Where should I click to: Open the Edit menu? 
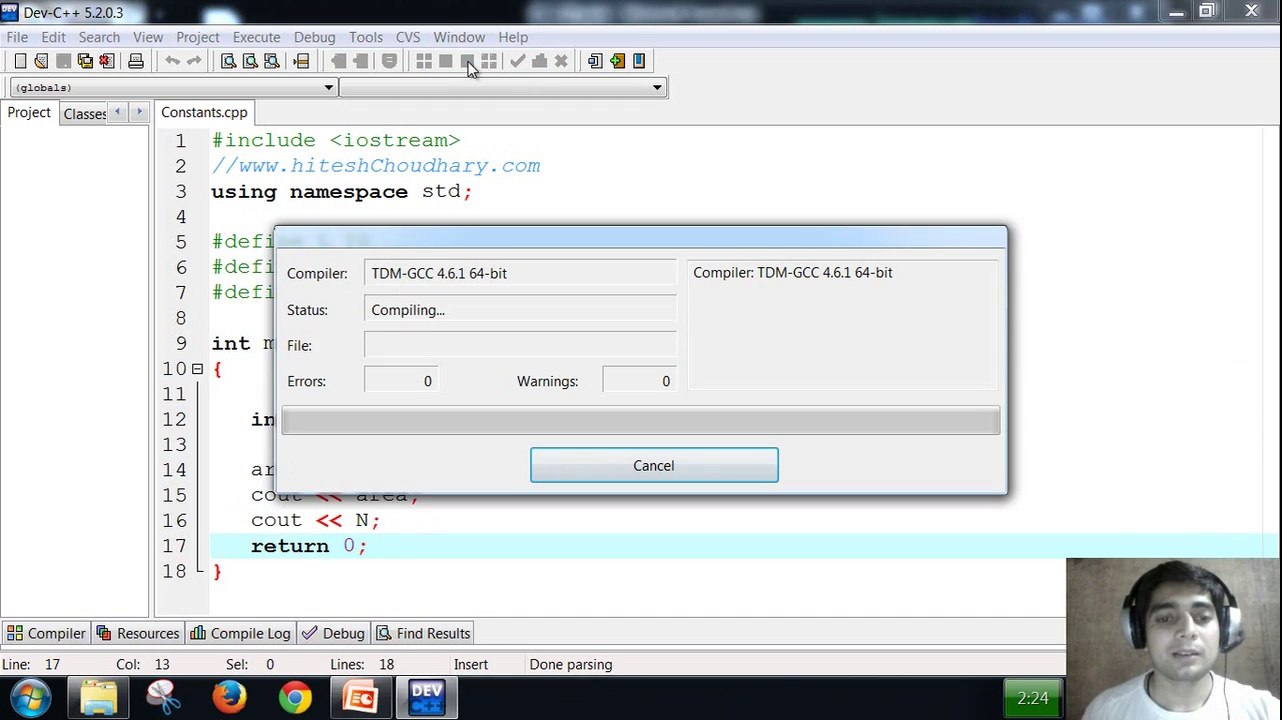tap(53, 37)
